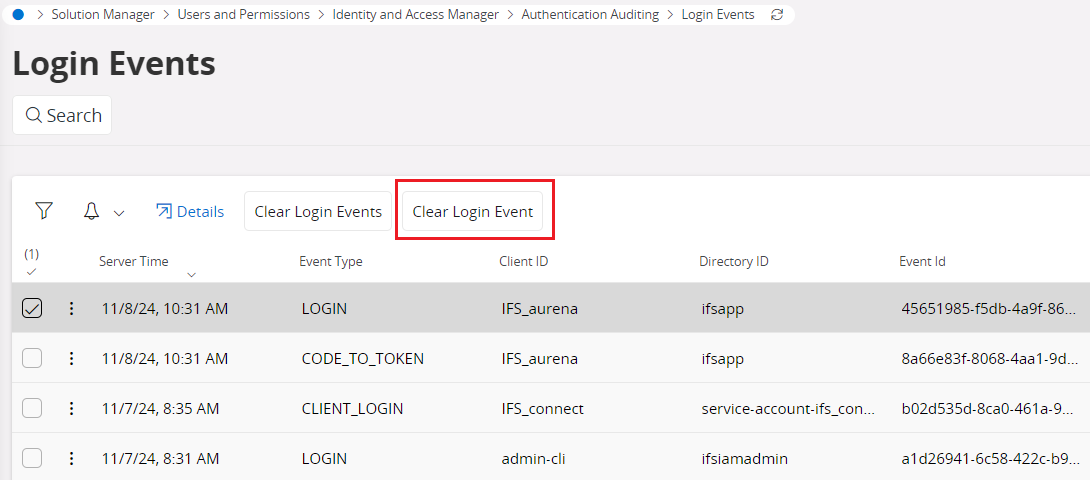Click the Search box
This screenshot has width=1090, height=480.
[62, 115]
